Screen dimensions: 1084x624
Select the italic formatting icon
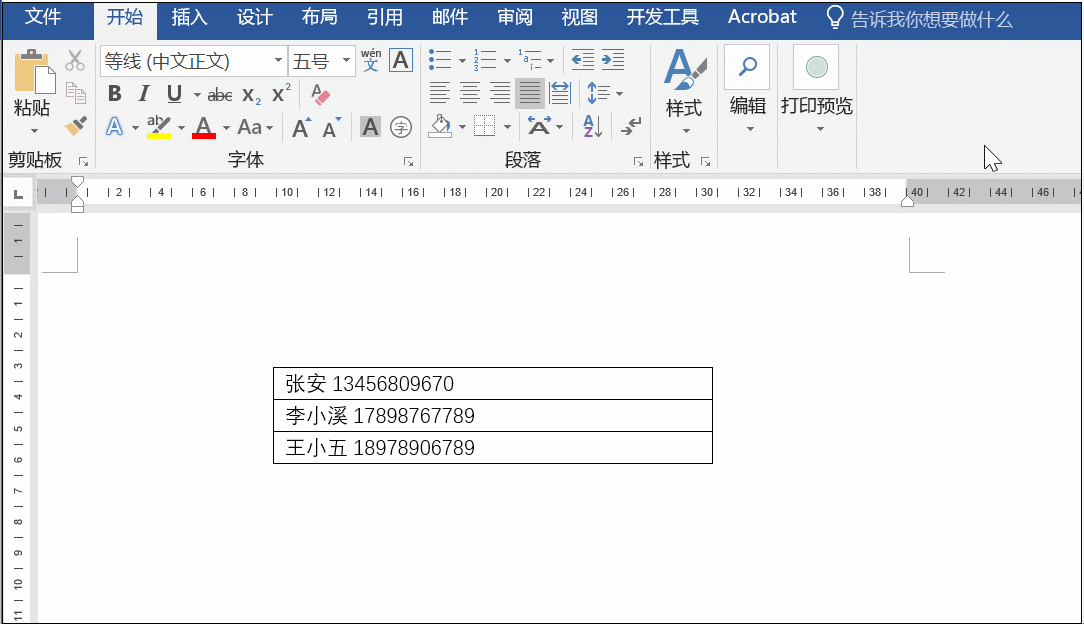(143, 94)
